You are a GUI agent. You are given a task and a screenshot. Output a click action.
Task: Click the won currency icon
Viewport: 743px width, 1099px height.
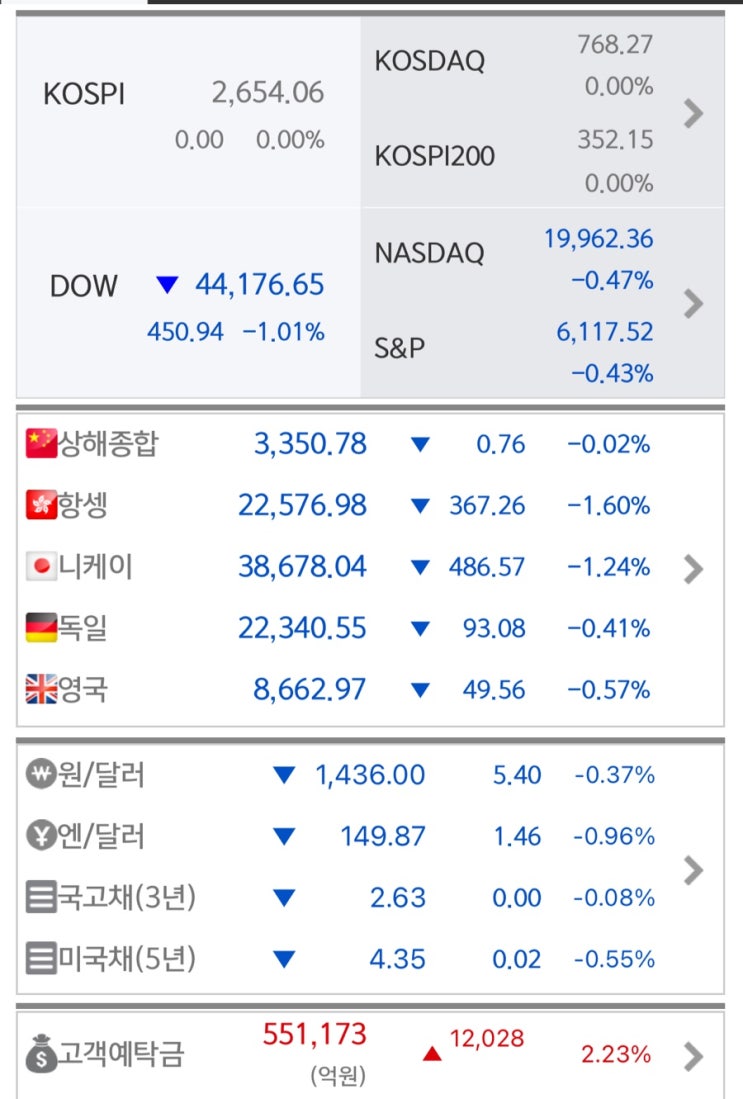point(41,775)
